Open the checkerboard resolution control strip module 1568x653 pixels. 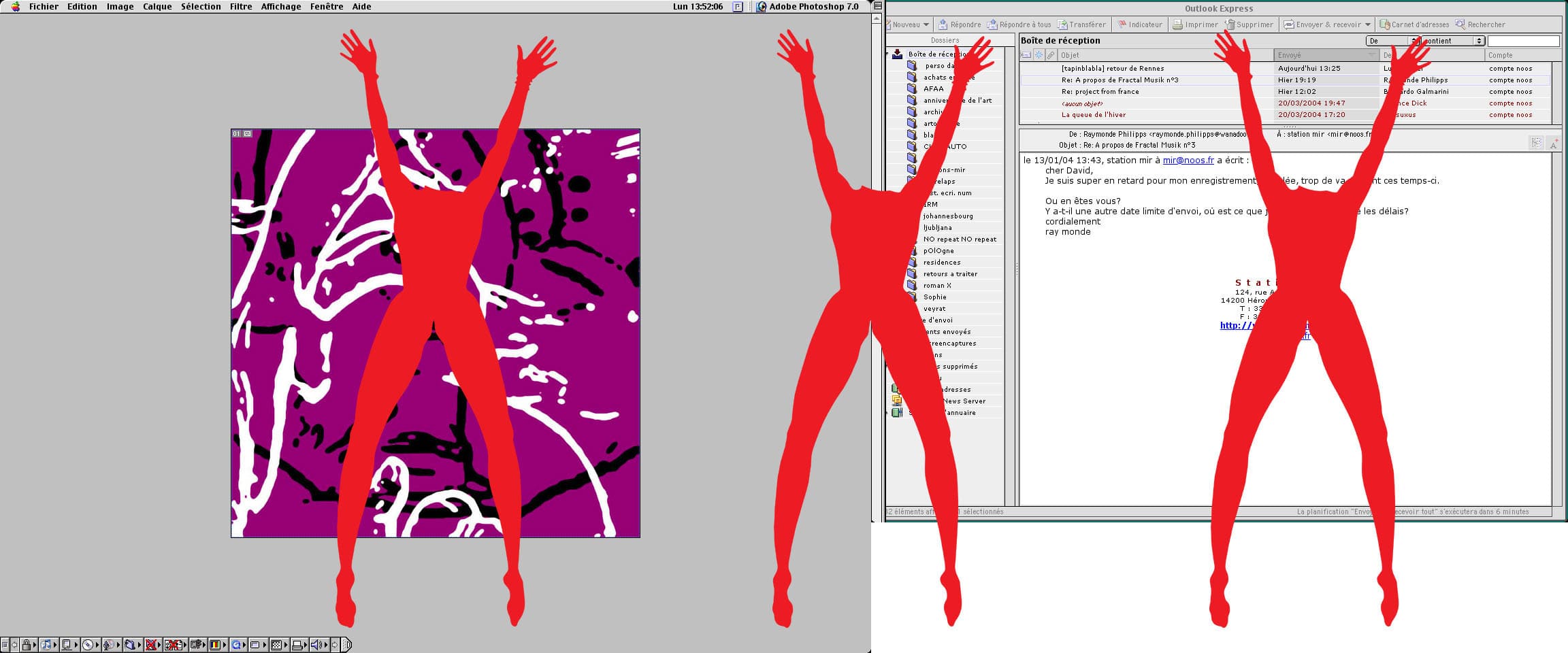278,645
